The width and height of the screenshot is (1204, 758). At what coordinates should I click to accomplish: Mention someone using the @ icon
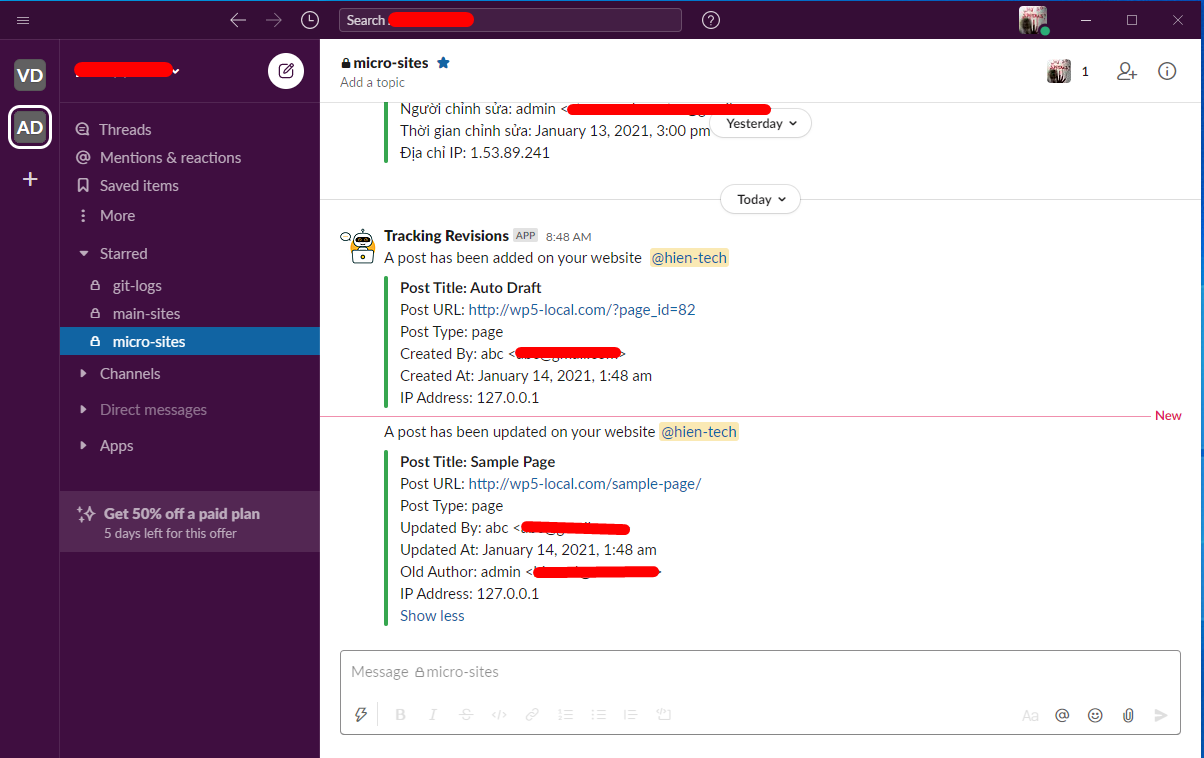(1062, 715)
